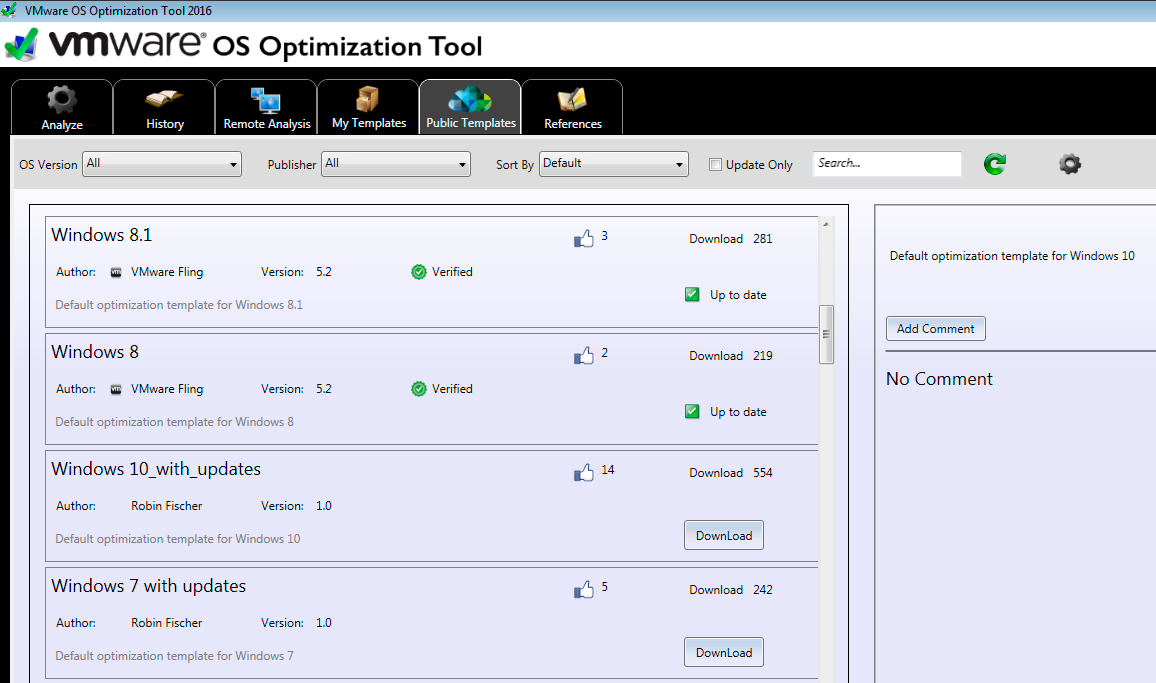Click VMware Fling author icon for Windows 8
The image size is (1156, 683).
tap(116, 389)
